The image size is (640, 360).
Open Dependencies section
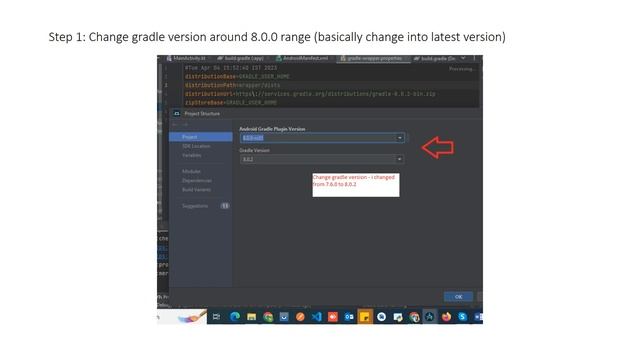pyautogui.click(x=197, y=180)
